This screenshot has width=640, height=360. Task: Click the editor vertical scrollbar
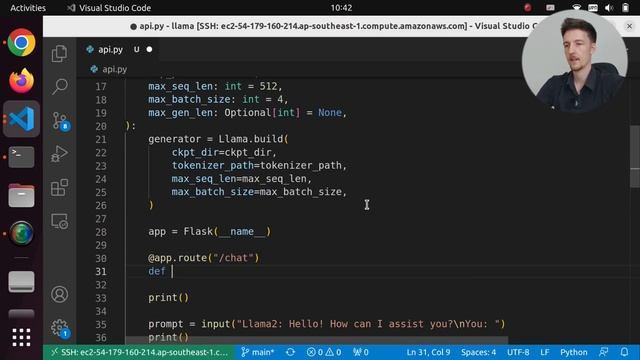(x=635, y=156)
